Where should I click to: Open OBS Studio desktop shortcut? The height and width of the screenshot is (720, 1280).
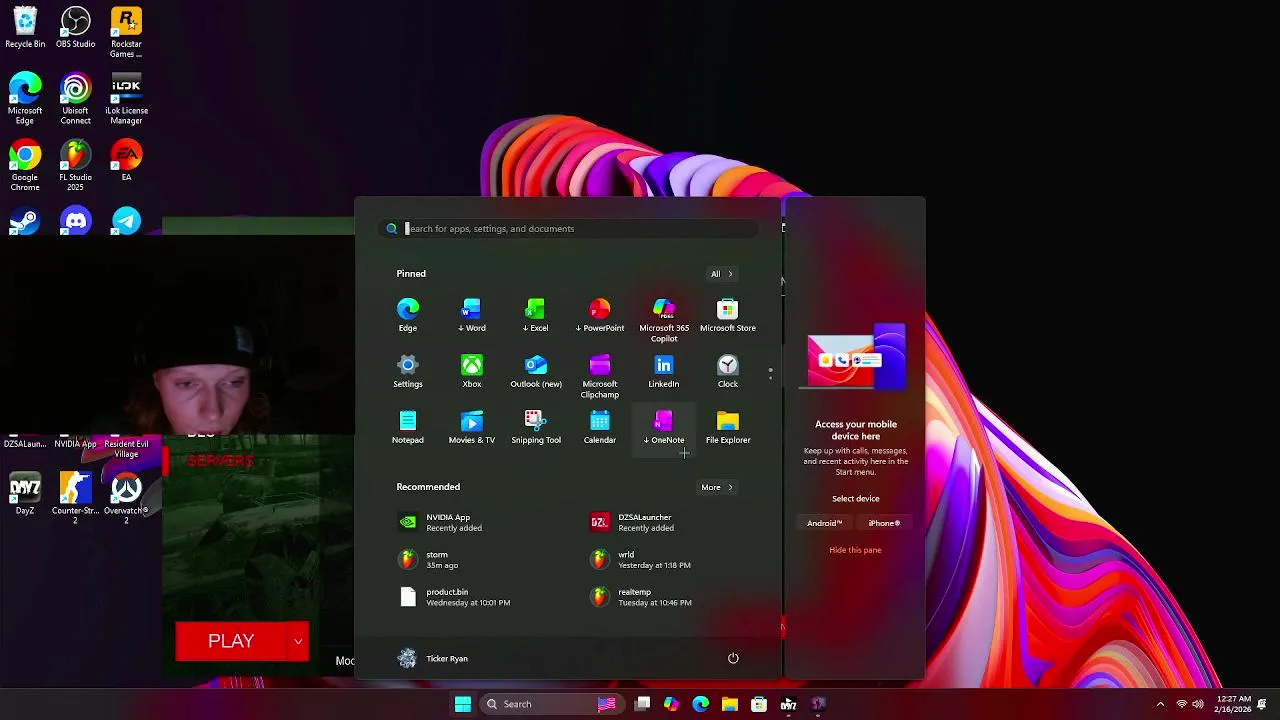point(76,27)
